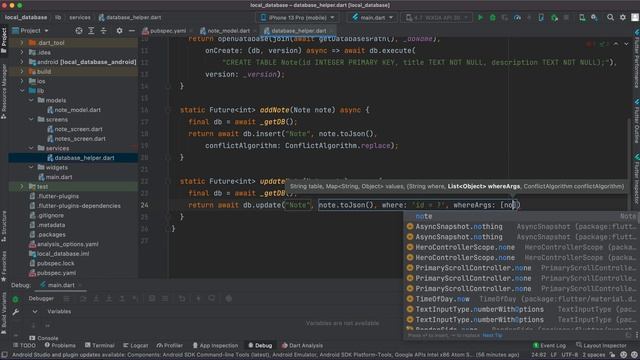Screen dimensions: 640x360
Task: Expand the android folder node
Action: click(x=22, y=62)
